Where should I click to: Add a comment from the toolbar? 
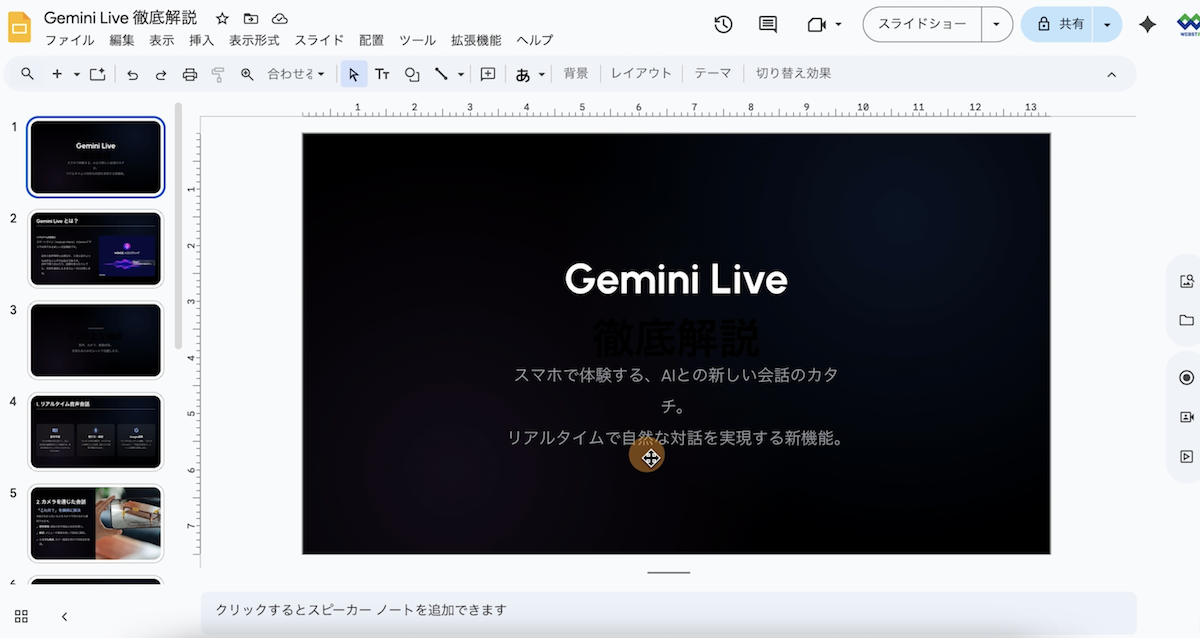click(488, 74)
